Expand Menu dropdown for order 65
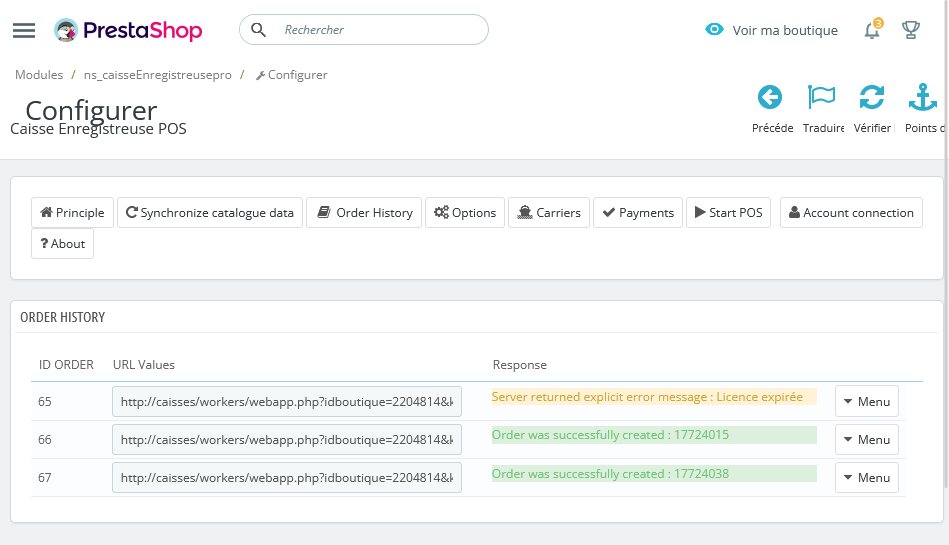Viewport: 949px width, 545px height. pyautogui.click(x=866, y=402)
